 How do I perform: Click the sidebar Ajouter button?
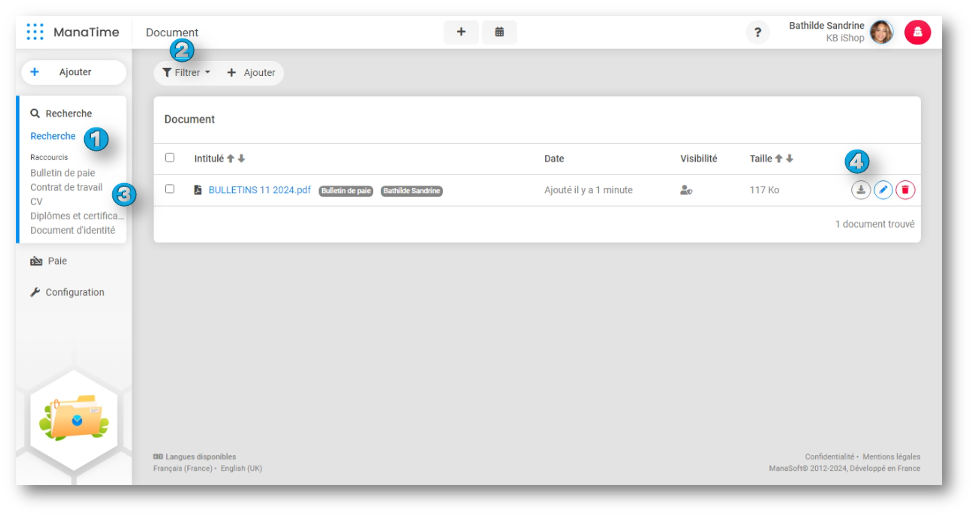coord(74,72)
